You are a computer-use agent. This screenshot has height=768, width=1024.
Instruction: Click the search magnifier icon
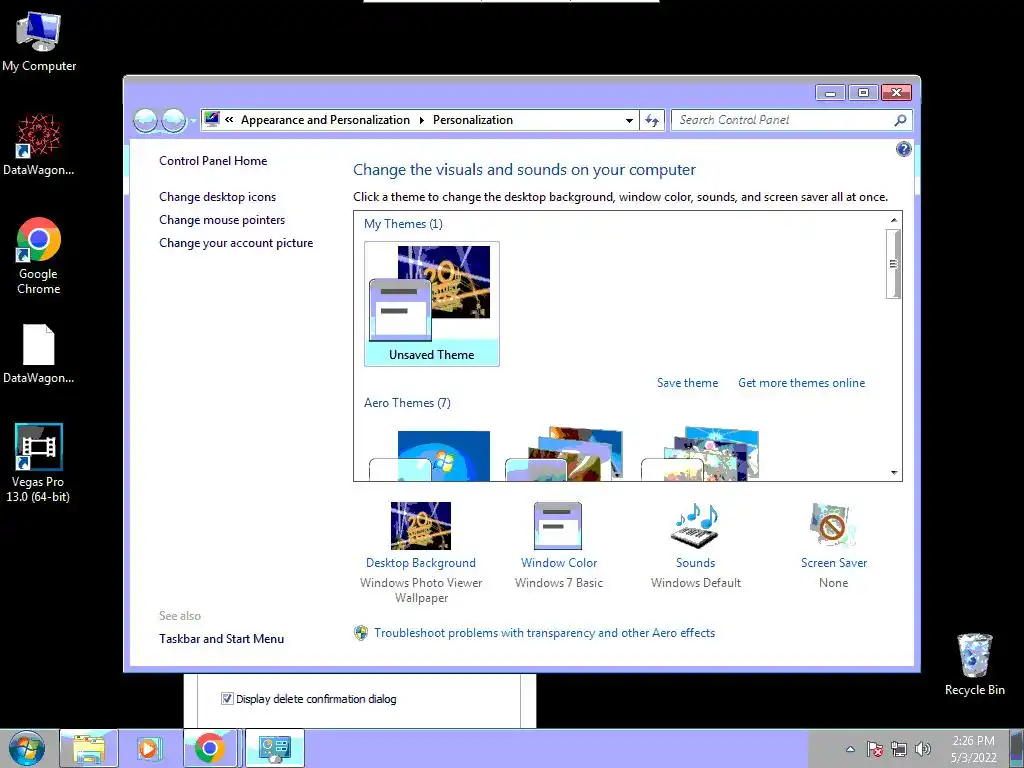click(900, 120)
